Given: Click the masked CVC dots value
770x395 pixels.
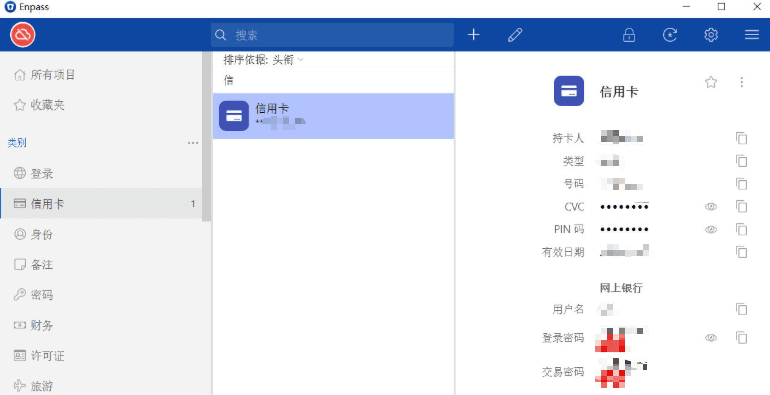Looking at the screenshot, I should click(624, 207).
